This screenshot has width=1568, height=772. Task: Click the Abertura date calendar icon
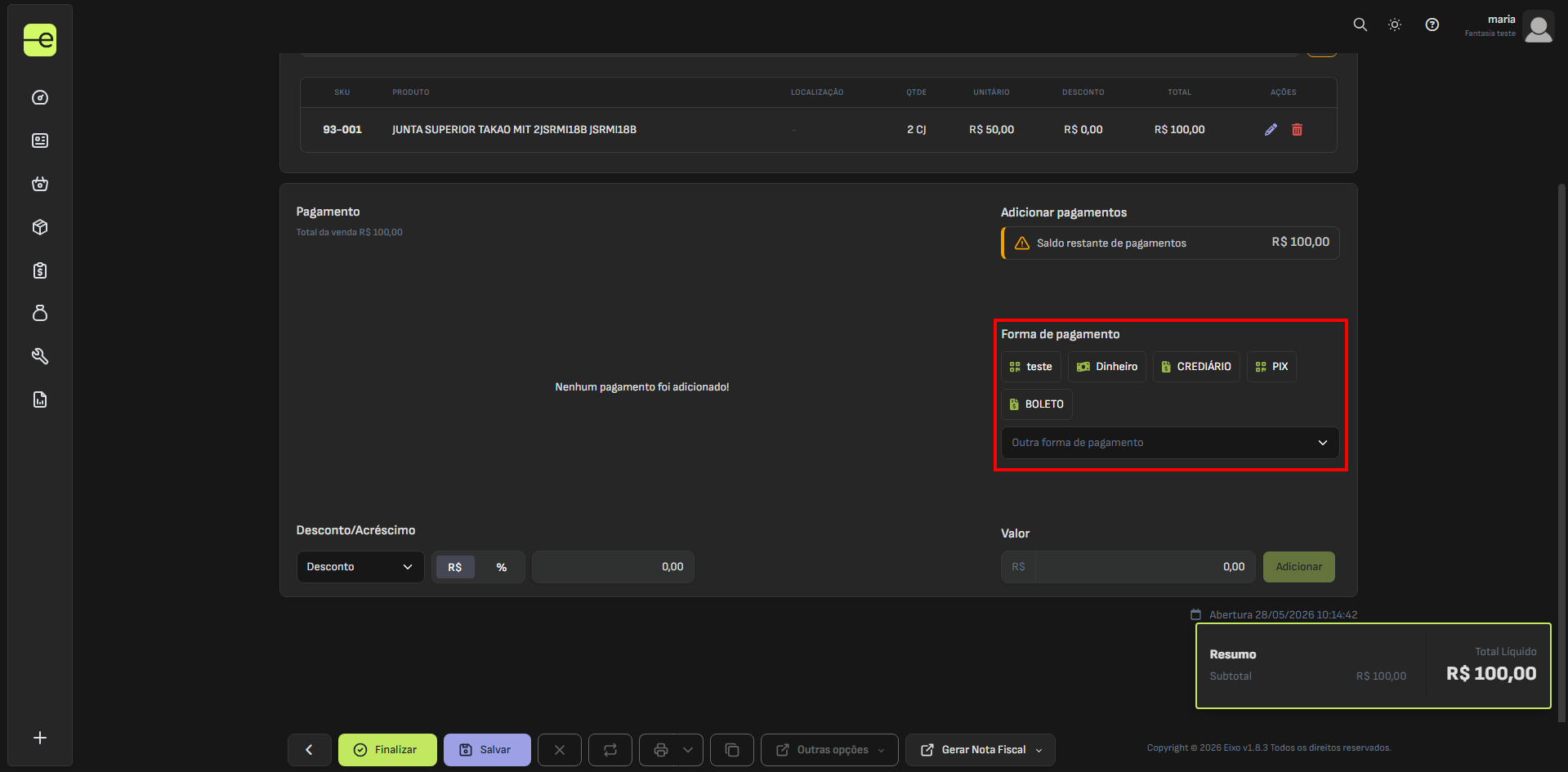click(1195, 614)
